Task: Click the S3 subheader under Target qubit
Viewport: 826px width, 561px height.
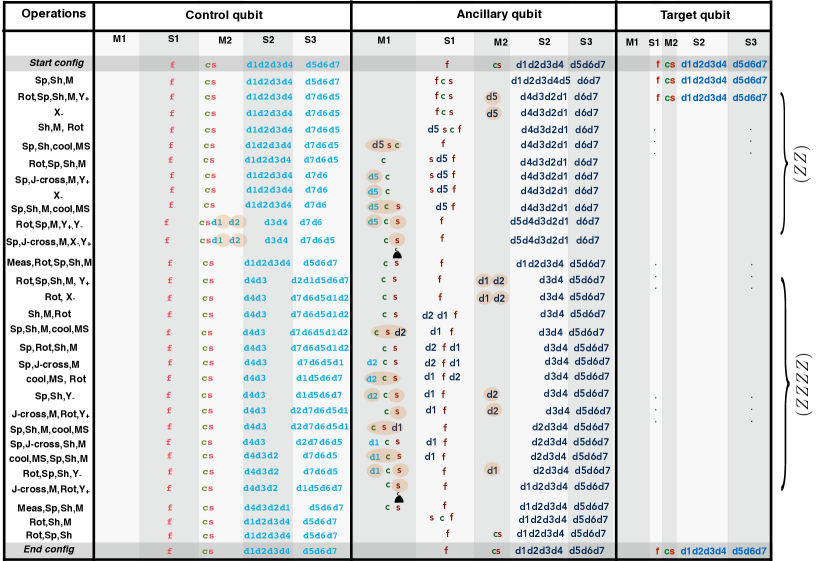Action: coord(751,42)
